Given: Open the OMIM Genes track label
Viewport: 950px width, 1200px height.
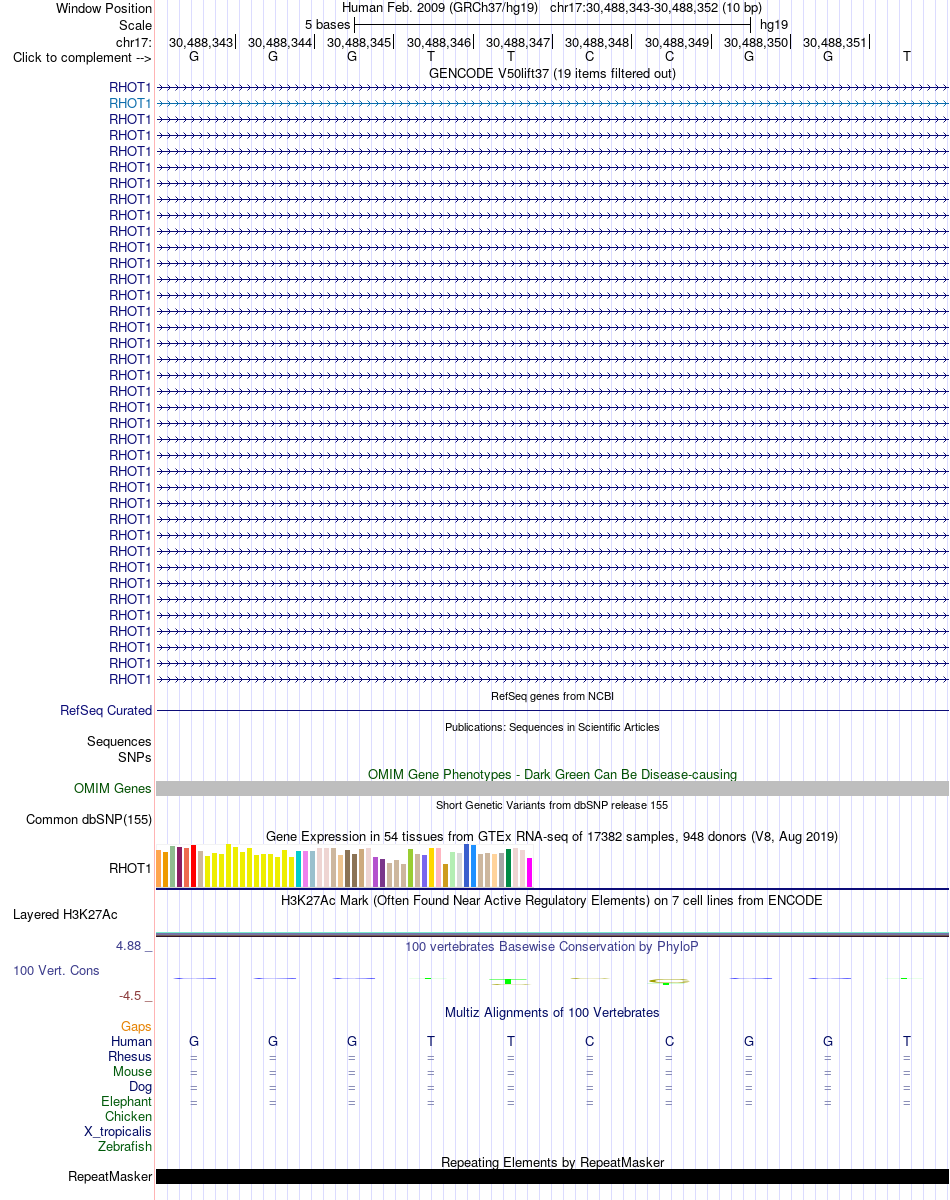Looking at the screenshot, I should click(113, 789).
